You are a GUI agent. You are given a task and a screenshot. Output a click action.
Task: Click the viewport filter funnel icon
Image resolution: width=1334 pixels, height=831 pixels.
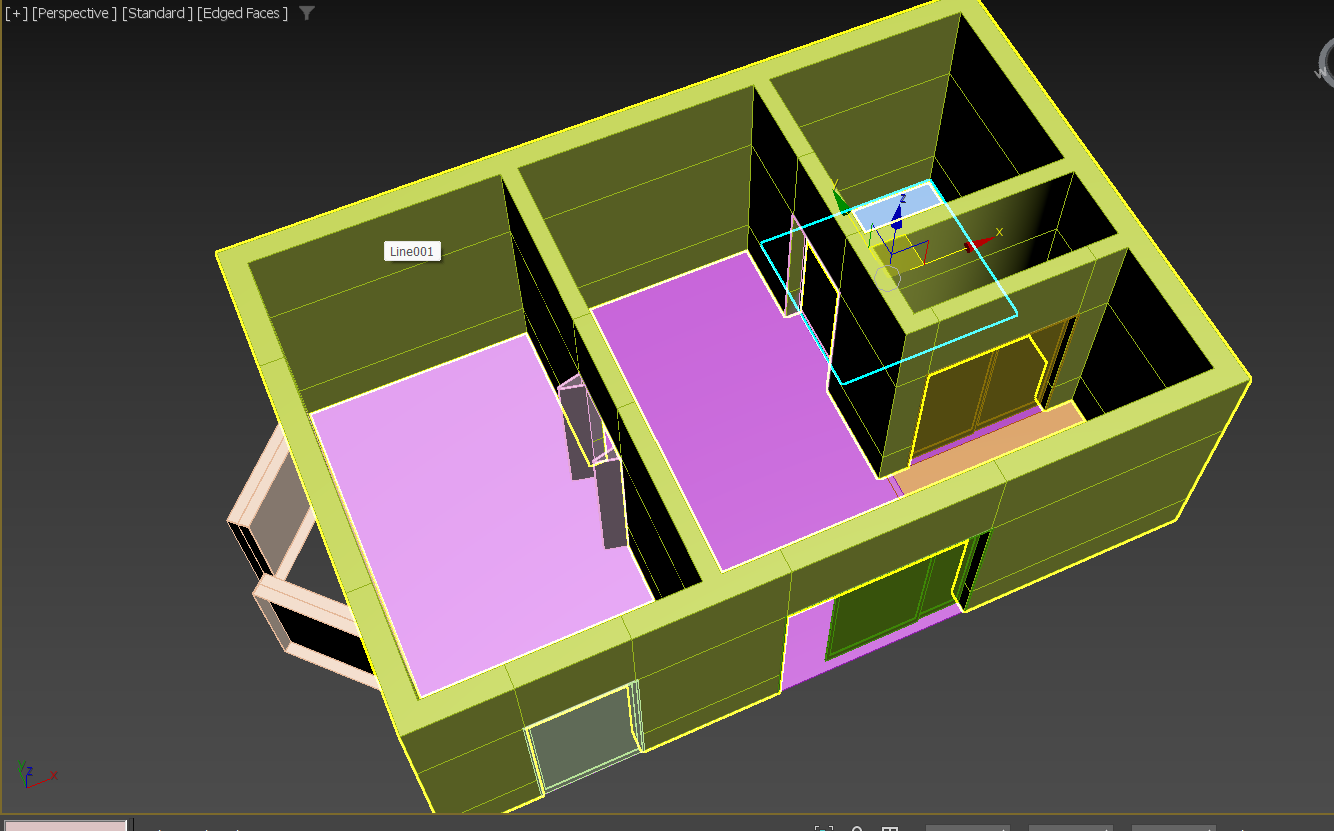307,13
